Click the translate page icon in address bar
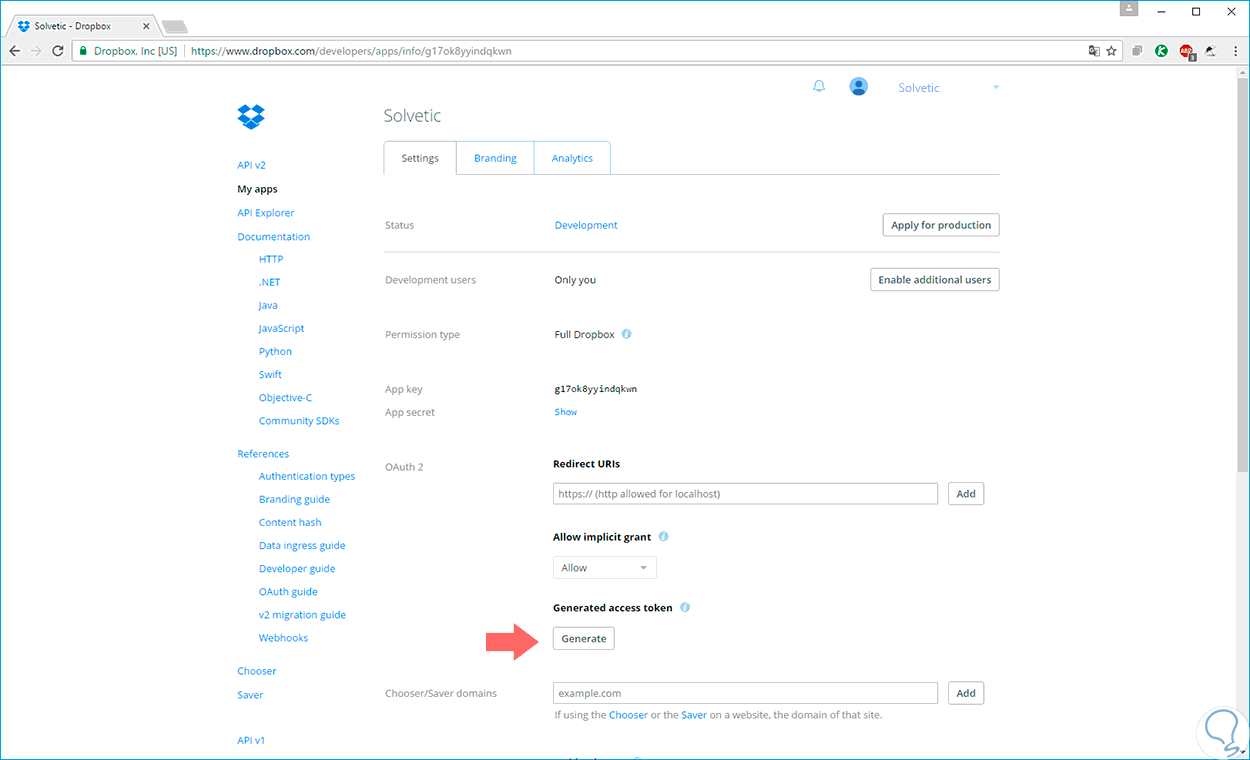This screenshot has height=760, width=1250. coord(1094,51)
